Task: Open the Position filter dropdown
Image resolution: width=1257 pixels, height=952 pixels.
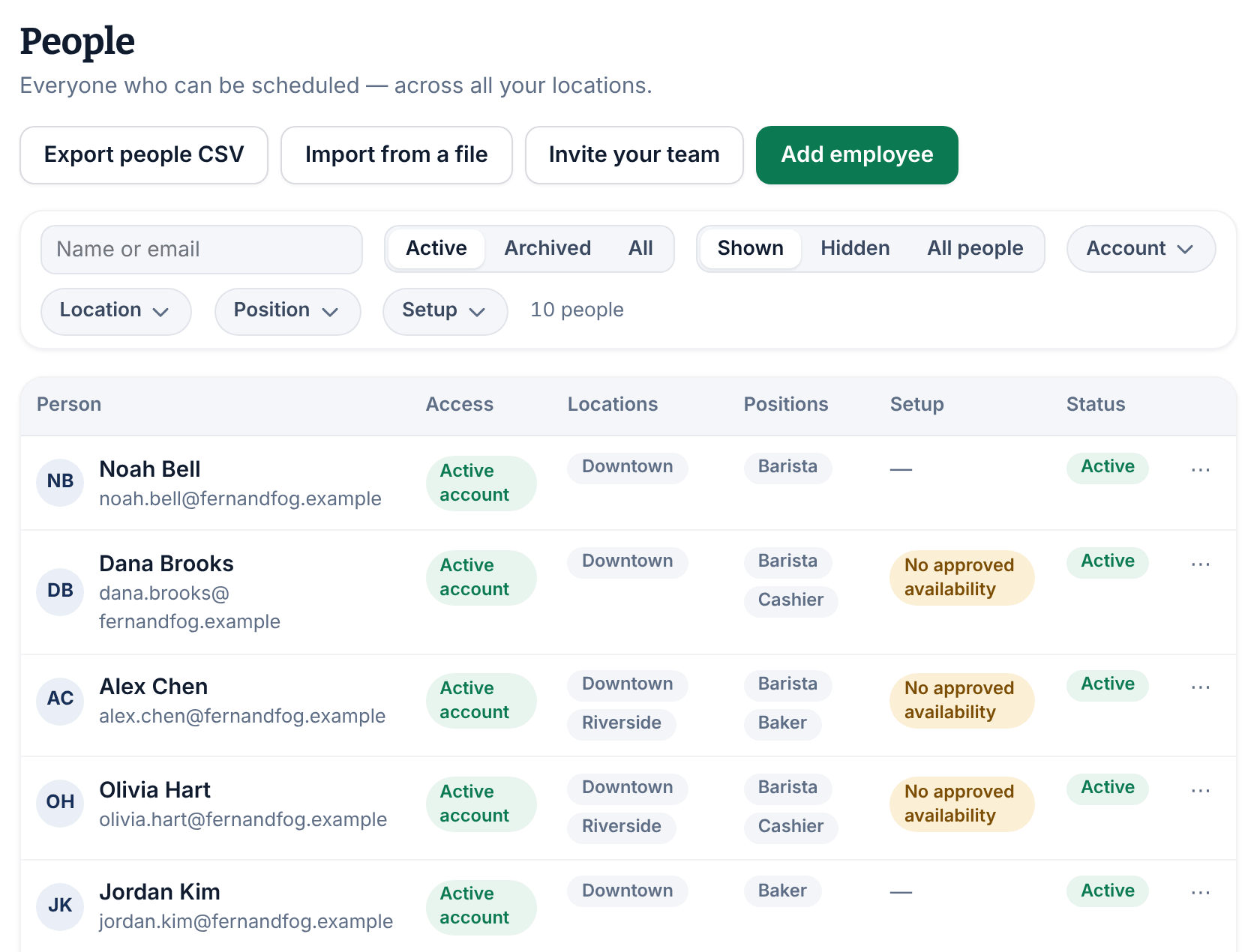Action: [287, 311]
